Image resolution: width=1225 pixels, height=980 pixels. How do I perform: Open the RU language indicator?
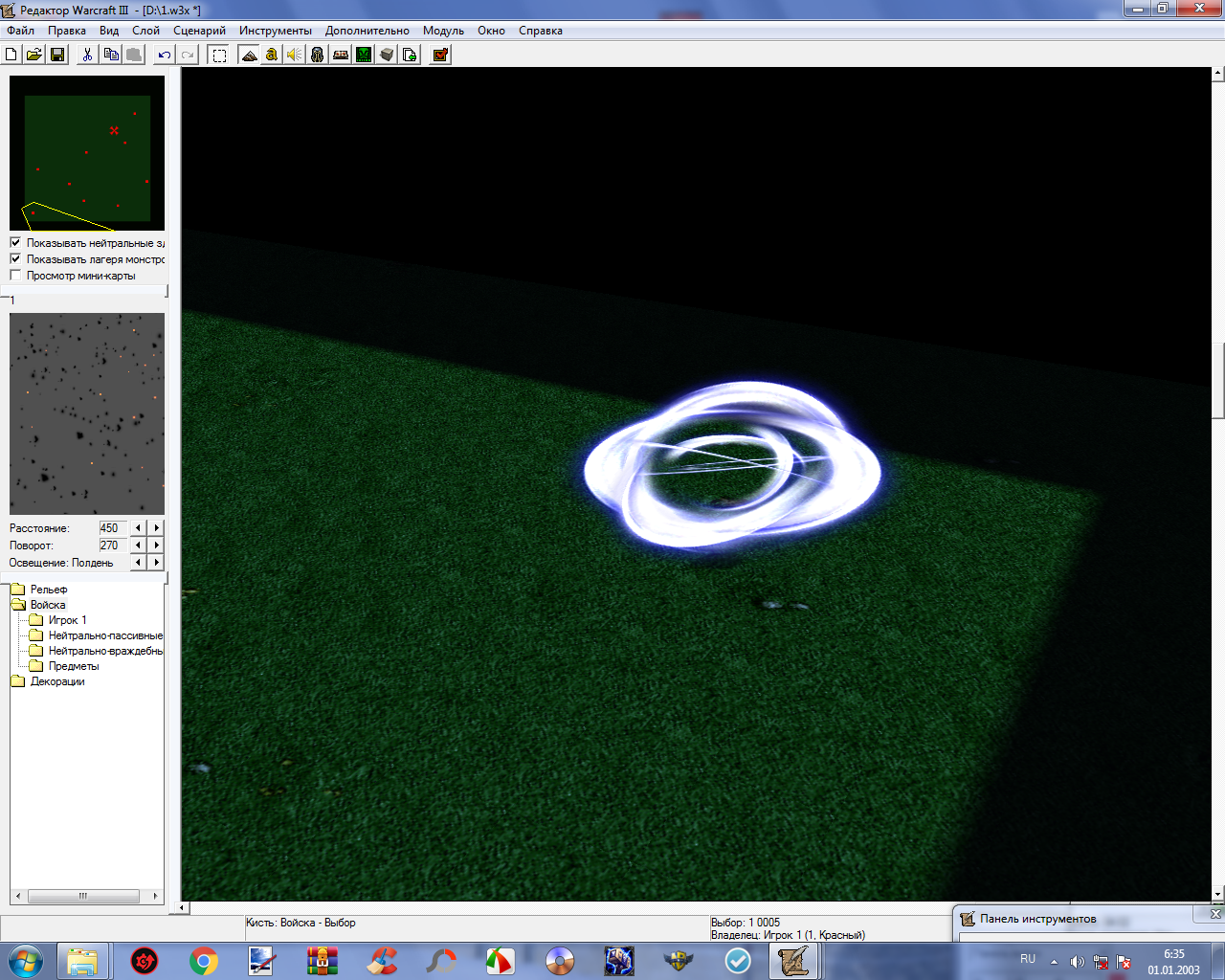[1028, 959]
